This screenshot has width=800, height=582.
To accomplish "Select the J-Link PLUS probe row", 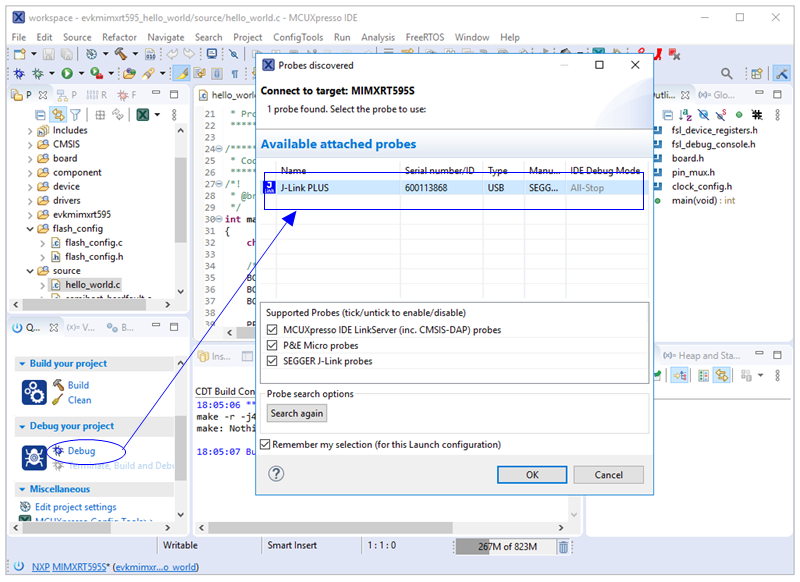I will pos(454,188).
